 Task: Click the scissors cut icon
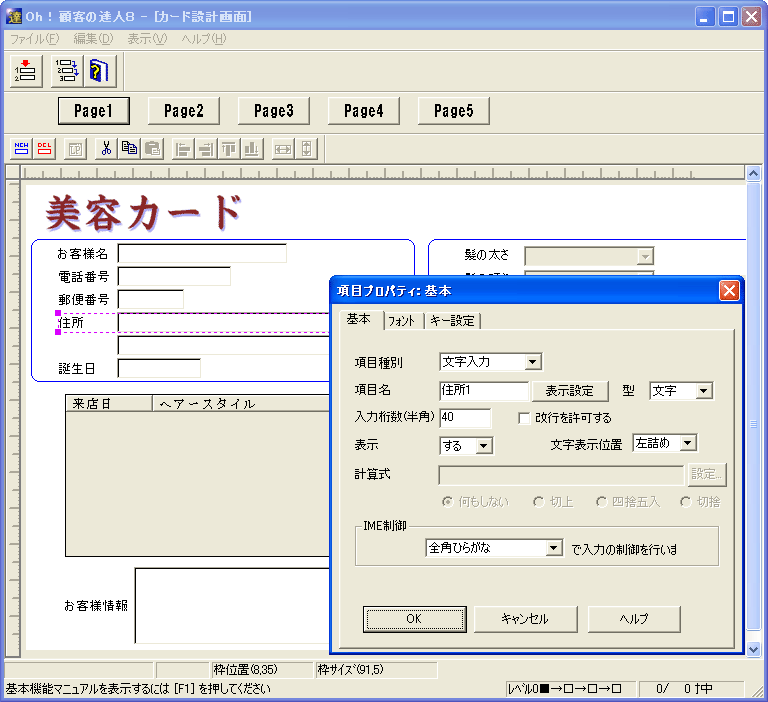(106, 149)
